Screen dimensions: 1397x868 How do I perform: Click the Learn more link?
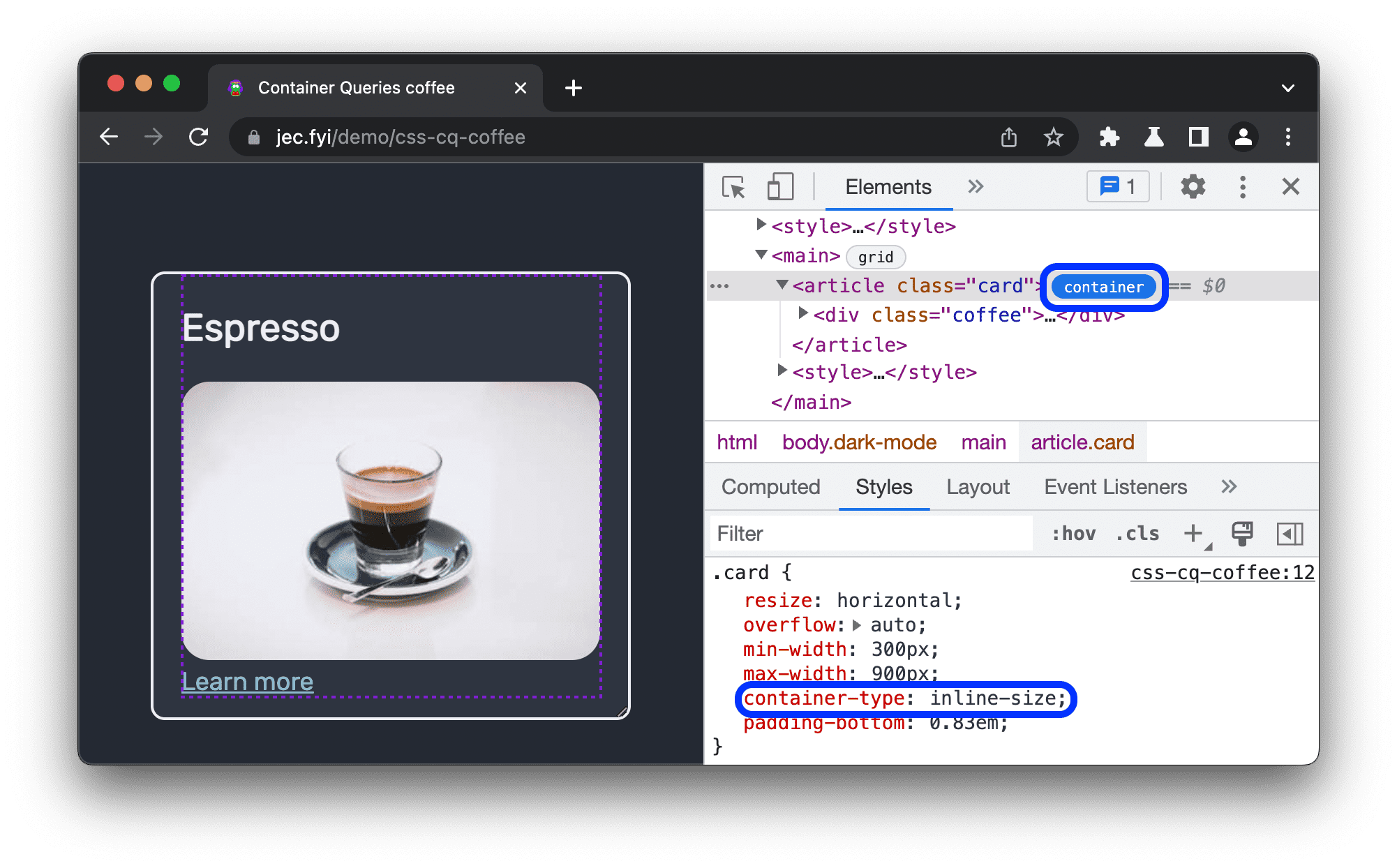[248, 681]
